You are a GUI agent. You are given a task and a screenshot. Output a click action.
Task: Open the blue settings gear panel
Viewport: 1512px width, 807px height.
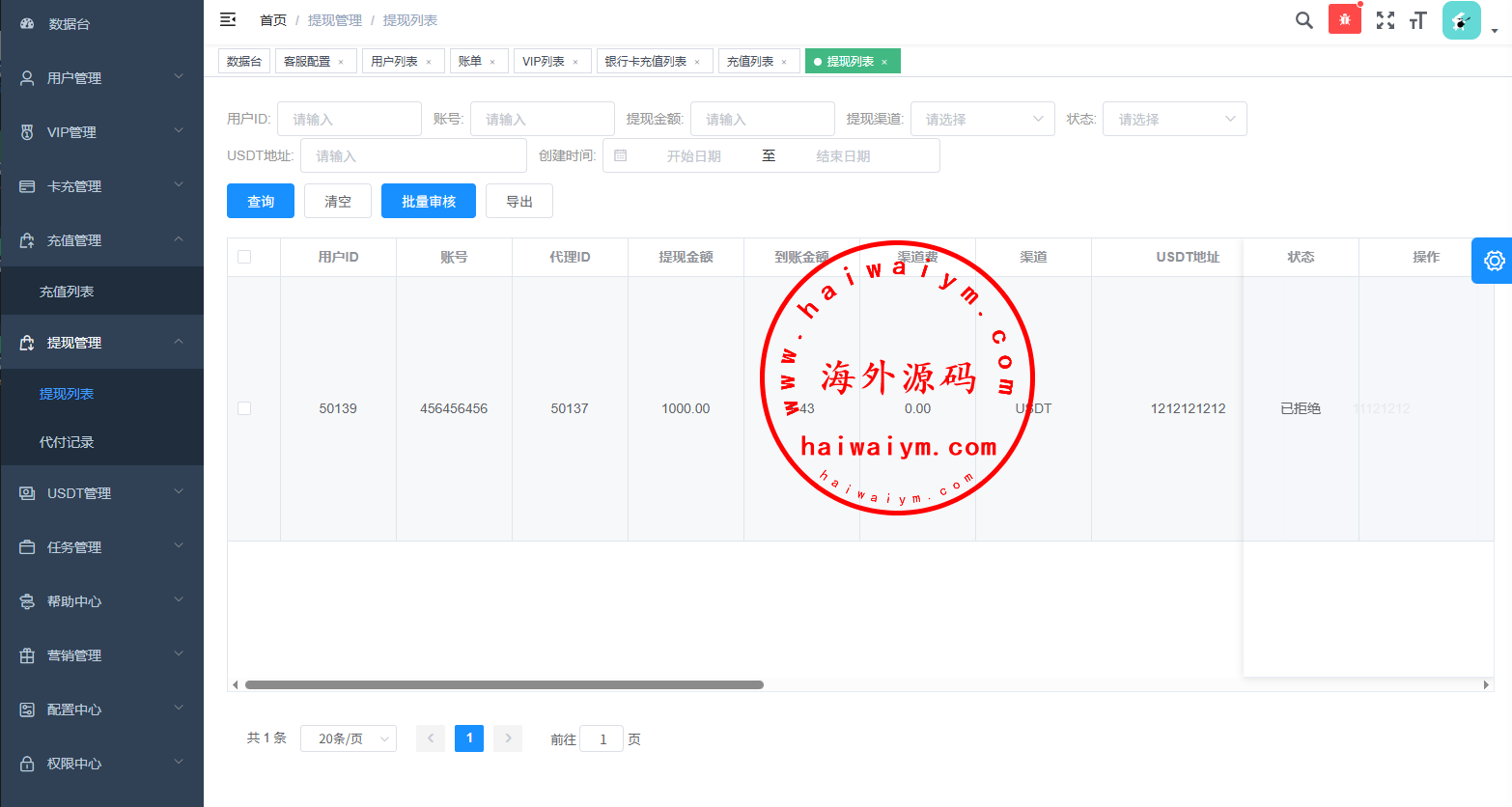point(1493,261)
